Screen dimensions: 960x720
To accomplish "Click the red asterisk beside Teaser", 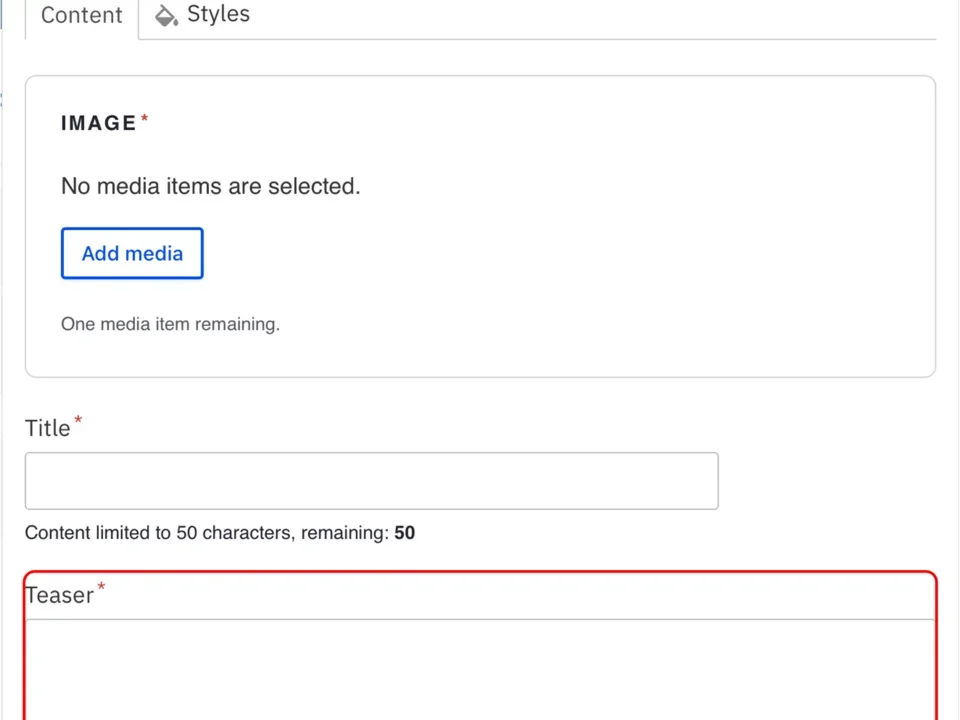I will [100, 588].
